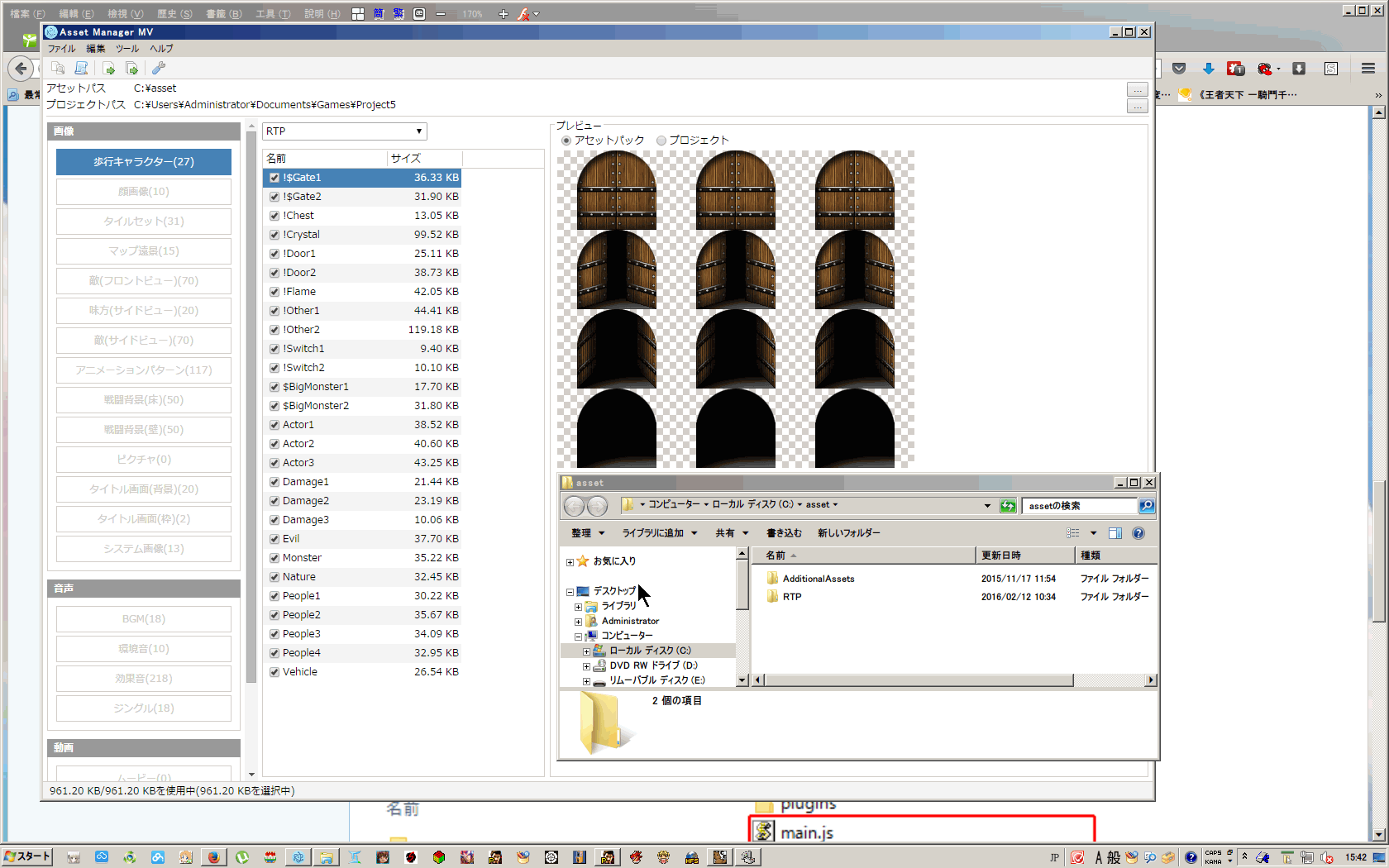1389x868 pixels.
Task: Uncheck the !Chest asset checkbox
Action: (274, 216)
